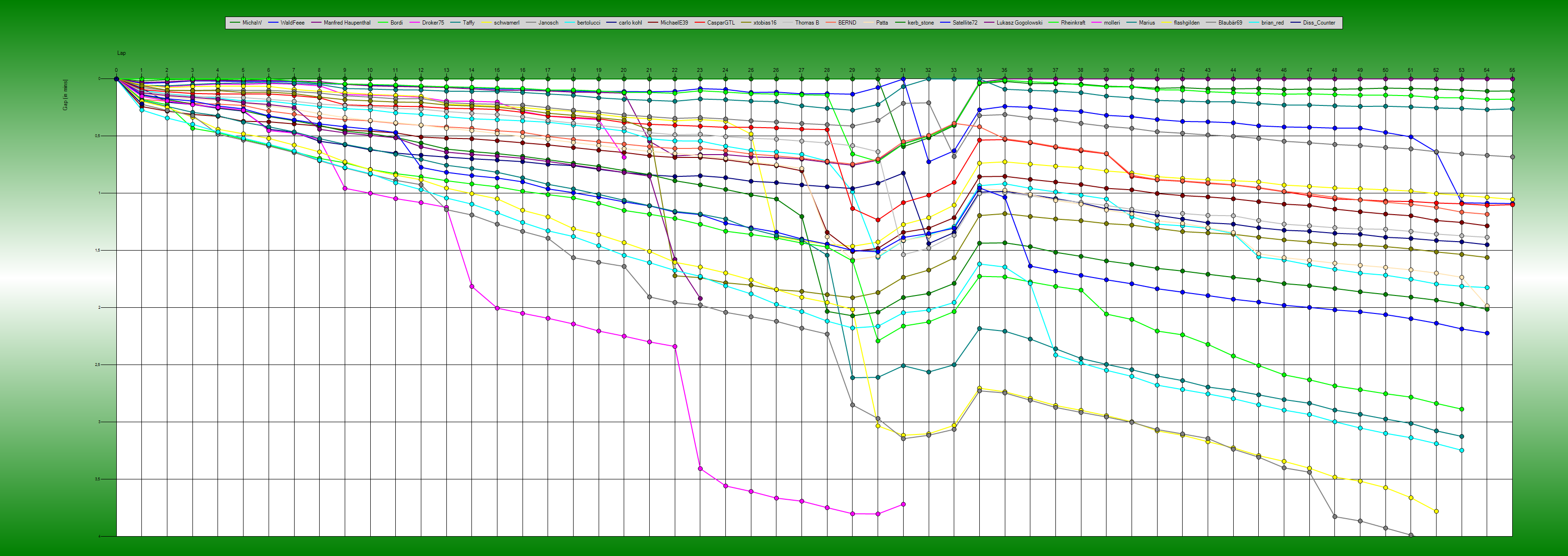1568x556 pixels.
Task: Select schwamerl in the legend
Action: pyautogui.click(x=506, y=23)
